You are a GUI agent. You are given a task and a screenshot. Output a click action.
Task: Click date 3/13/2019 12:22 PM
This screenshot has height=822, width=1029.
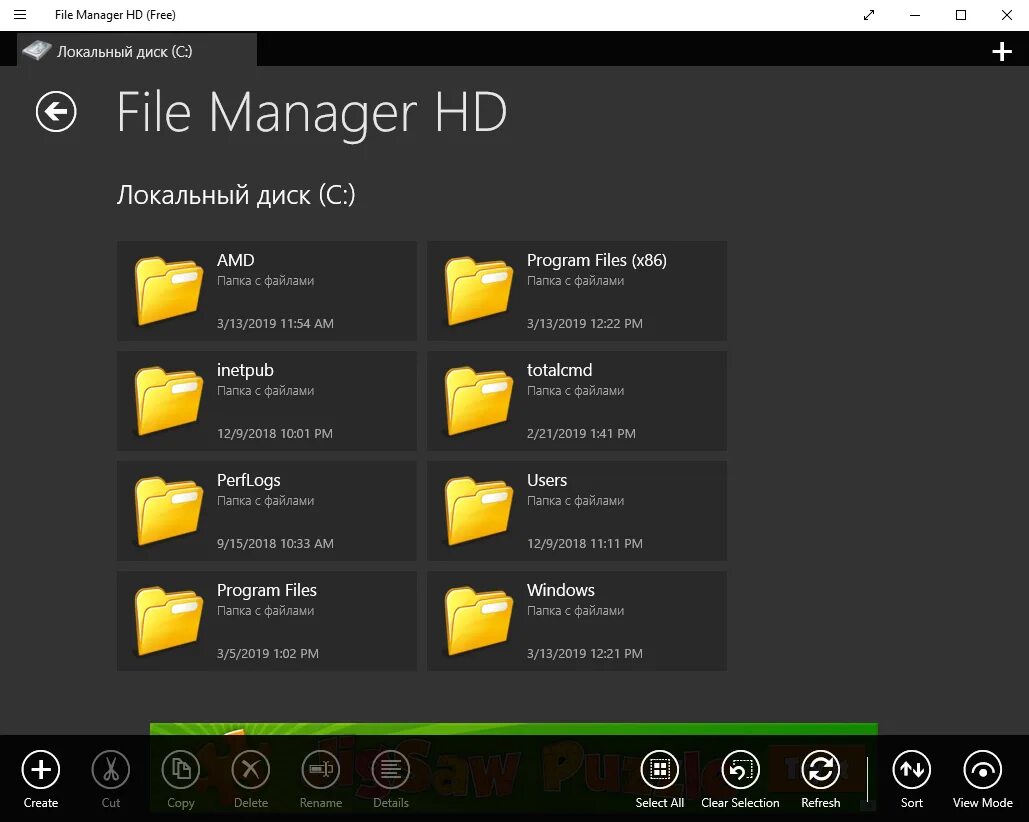[585, 323]
